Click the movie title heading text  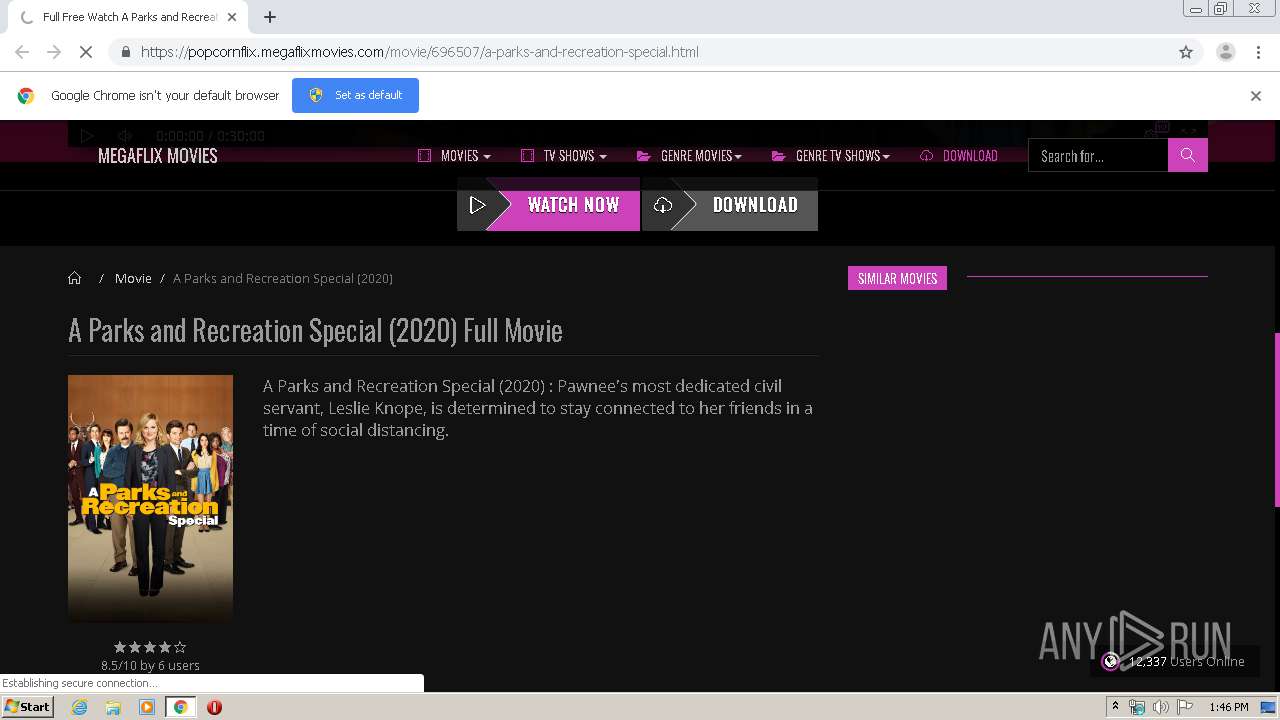pos(315,330)
